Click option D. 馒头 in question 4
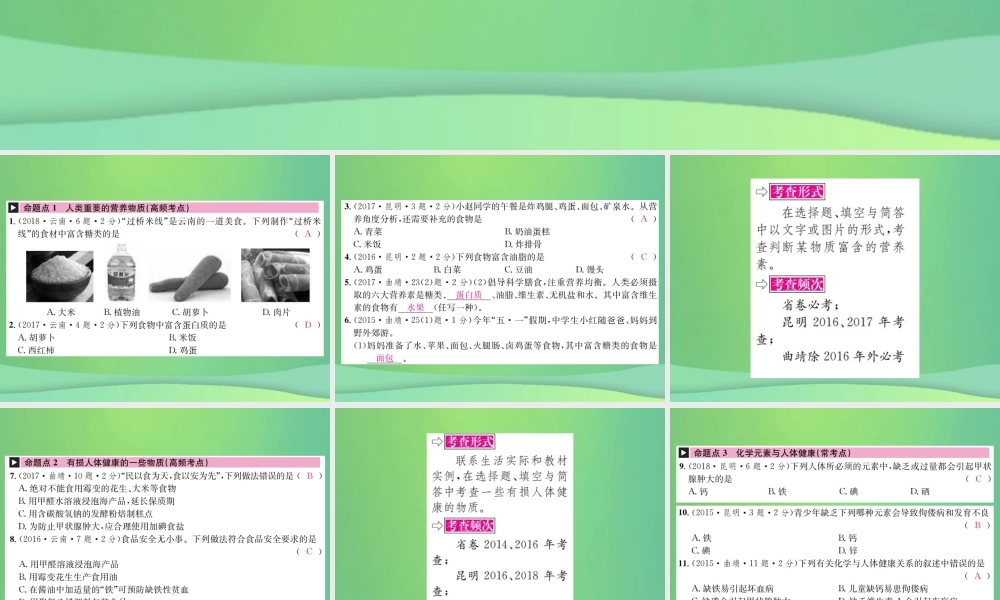Screen dimensions: 1000x600 589,269
